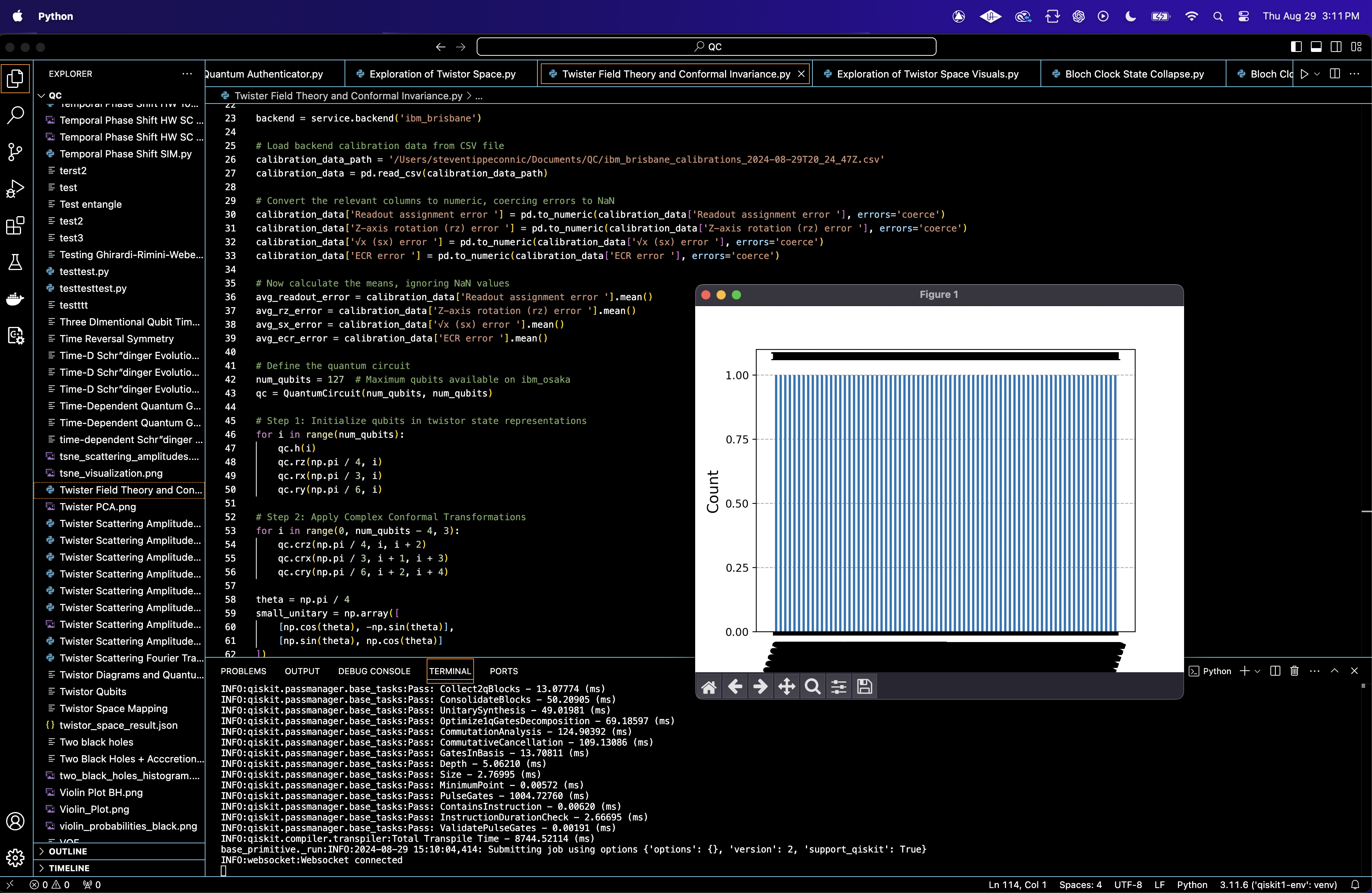
Task: Split the terminal panel
Action: click(1275, 671)
